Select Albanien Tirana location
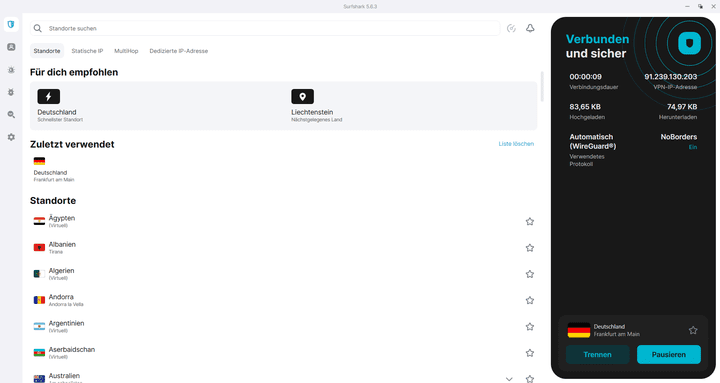 pos(283,248)
